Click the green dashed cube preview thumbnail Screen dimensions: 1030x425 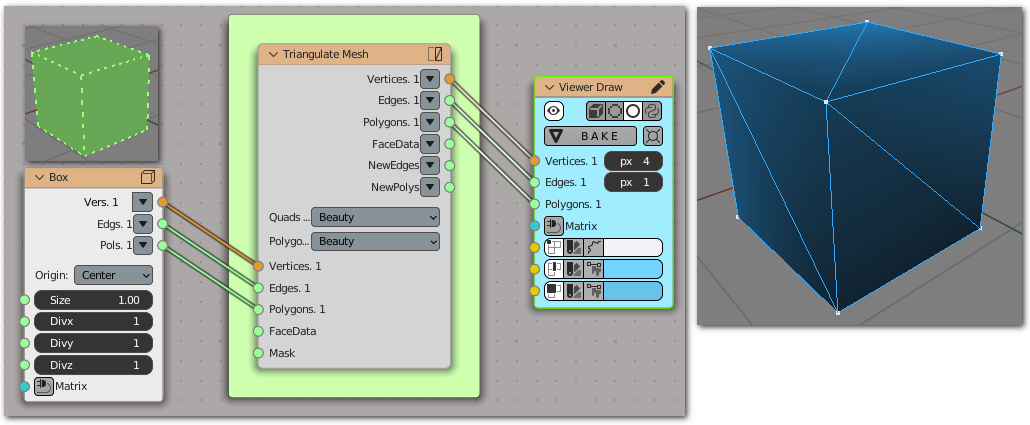[91, 94]
